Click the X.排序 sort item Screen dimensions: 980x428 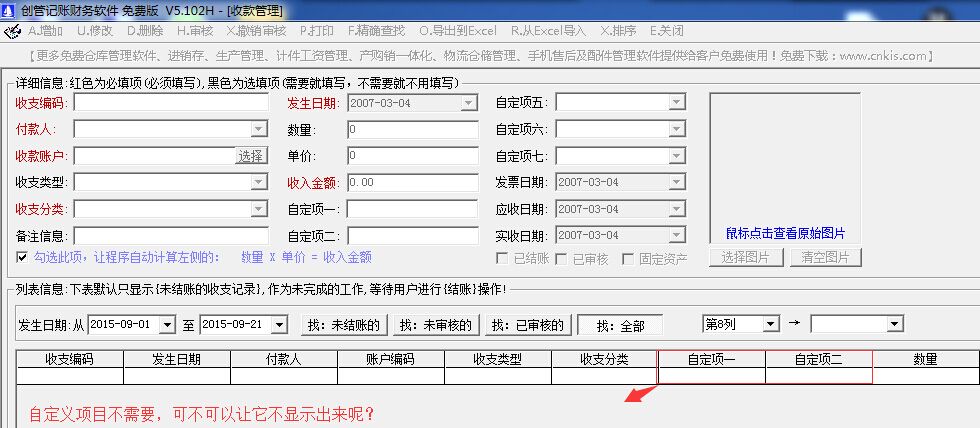pyautogui.click(x=617, y=30)
